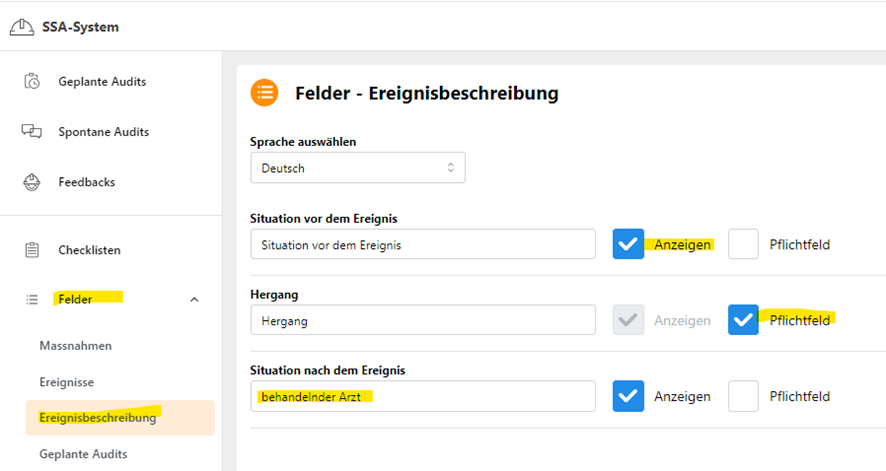Open the Sprache auswählen Deutsch dropdown

coord(358,168)
